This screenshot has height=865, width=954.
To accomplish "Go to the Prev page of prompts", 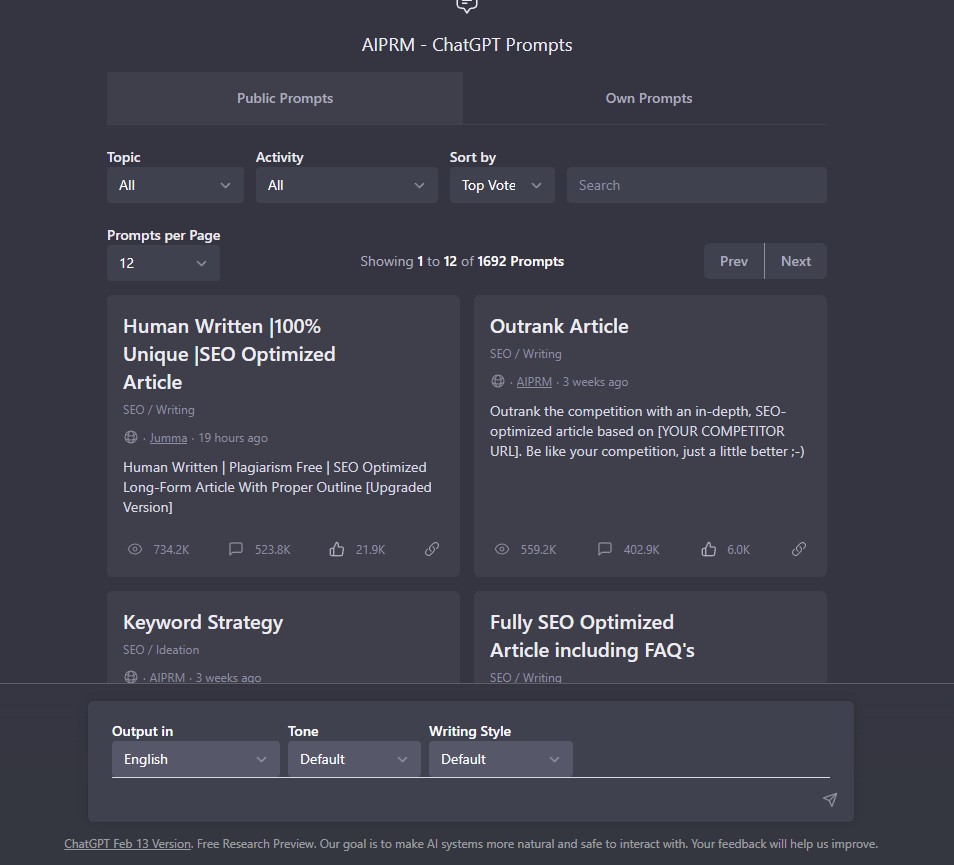I will pos(734,261).
